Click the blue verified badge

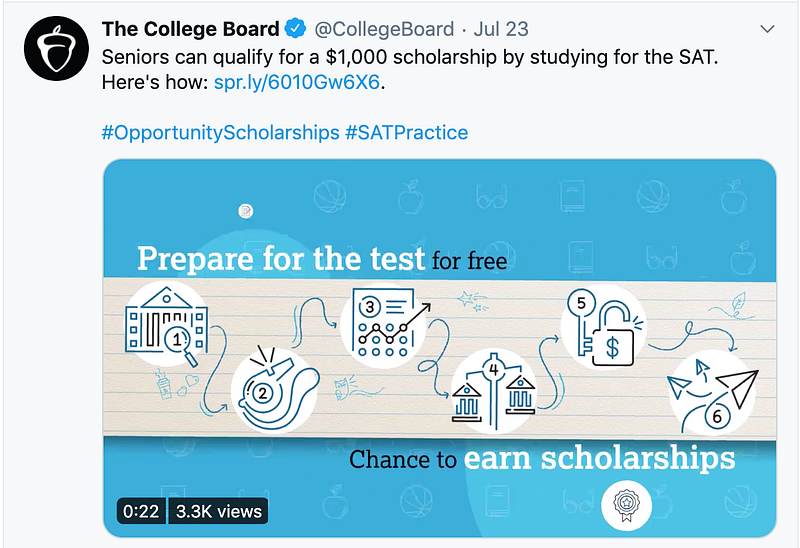click(x=297, y=28)
